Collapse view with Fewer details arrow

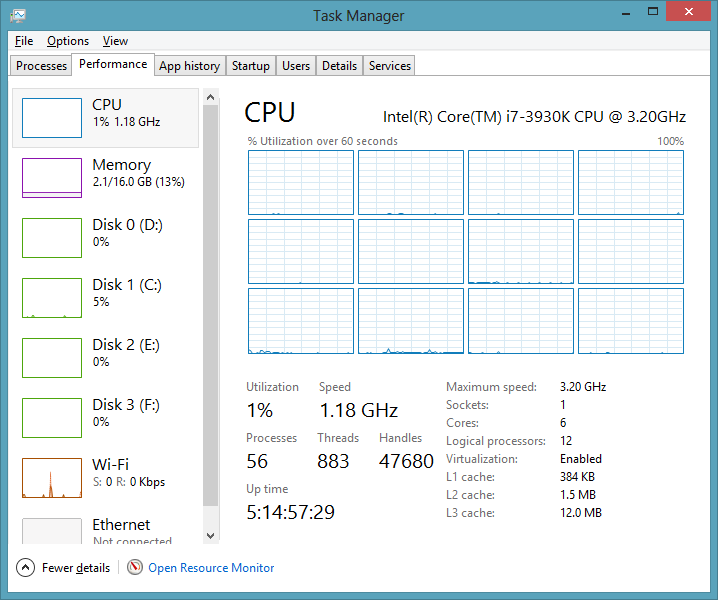pyautogui.click(x=25, y=567)
